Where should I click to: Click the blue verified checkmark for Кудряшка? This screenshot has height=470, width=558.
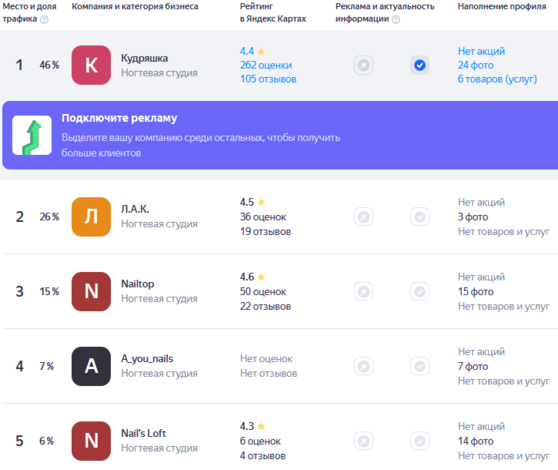420,65
